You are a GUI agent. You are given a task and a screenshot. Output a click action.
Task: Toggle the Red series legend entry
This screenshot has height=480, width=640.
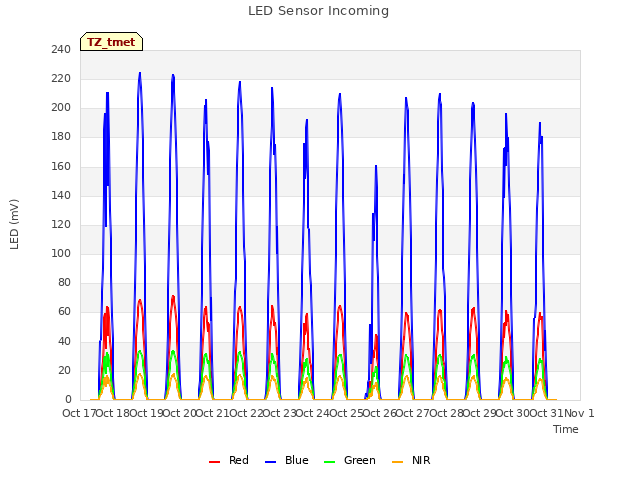click(x=229, y=460)
